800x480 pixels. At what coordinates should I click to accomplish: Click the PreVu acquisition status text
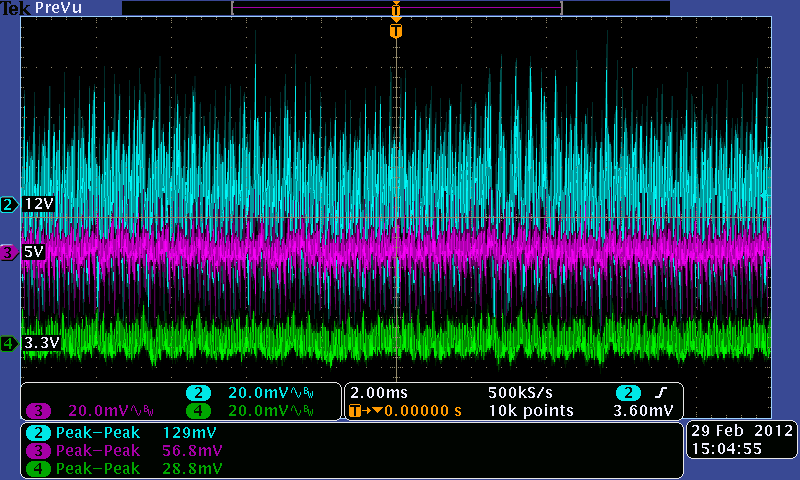58,8
